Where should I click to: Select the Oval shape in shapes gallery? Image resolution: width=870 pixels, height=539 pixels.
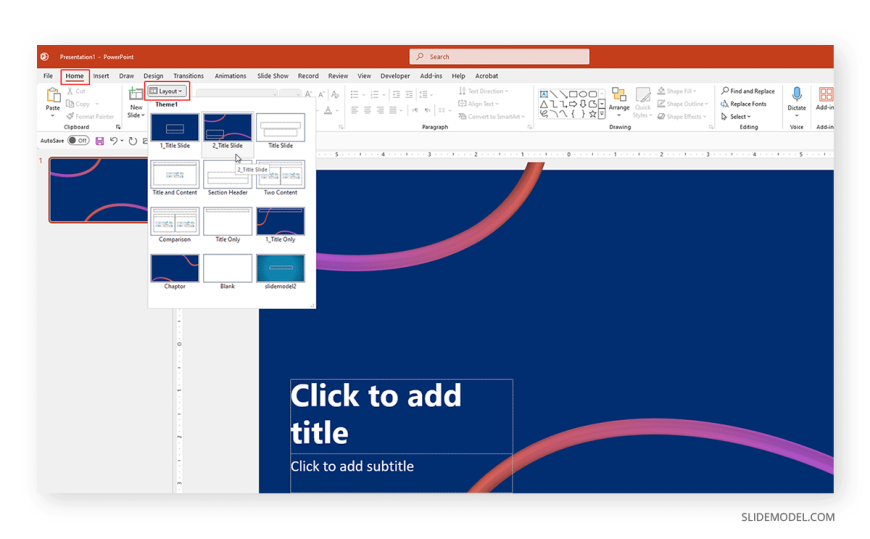click(x=583, y=94)
